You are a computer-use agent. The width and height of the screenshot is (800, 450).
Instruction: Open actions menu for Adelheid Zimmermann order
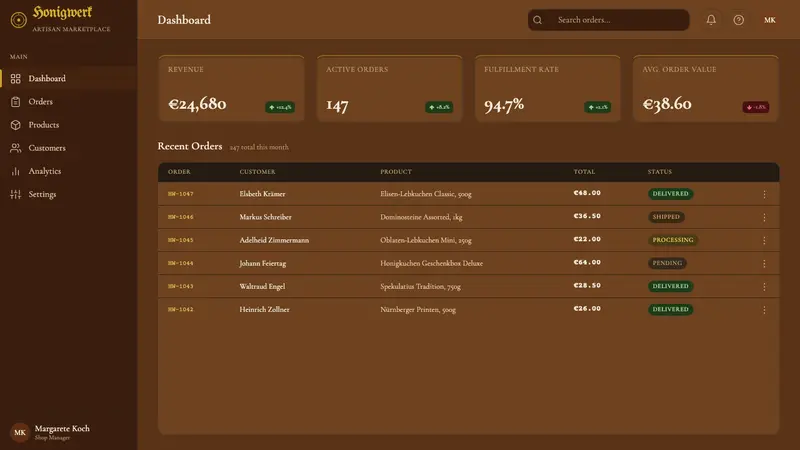tap(764, 240)
